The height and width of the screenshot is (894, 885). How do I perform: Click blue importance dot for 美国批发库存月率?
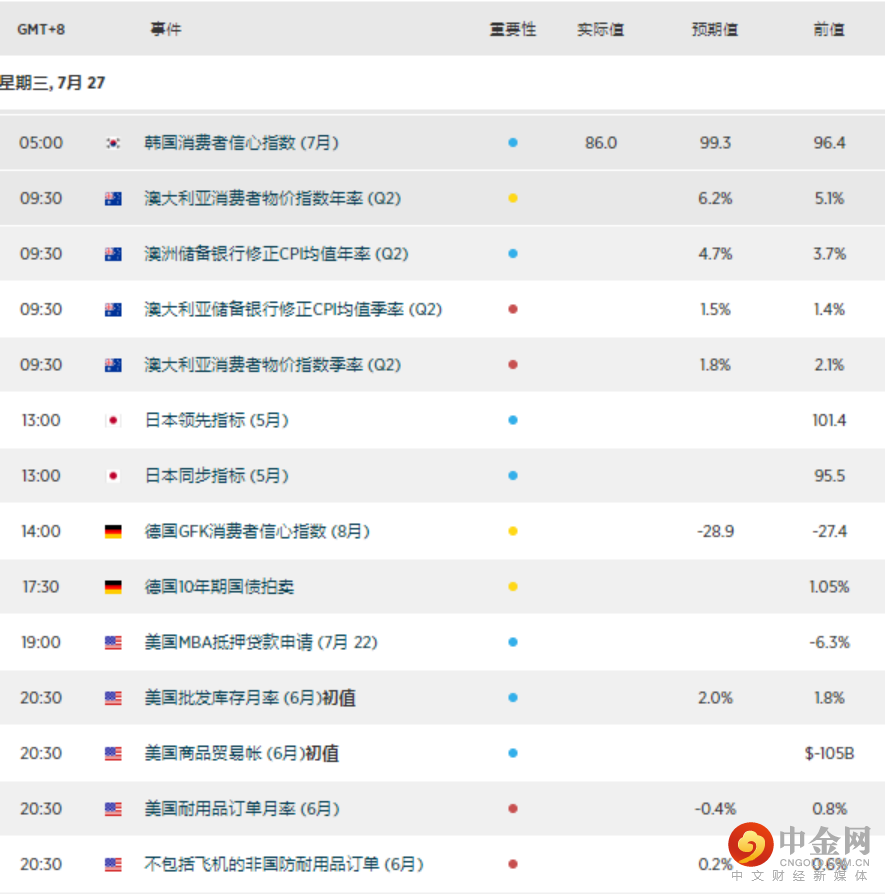[513, 697]
